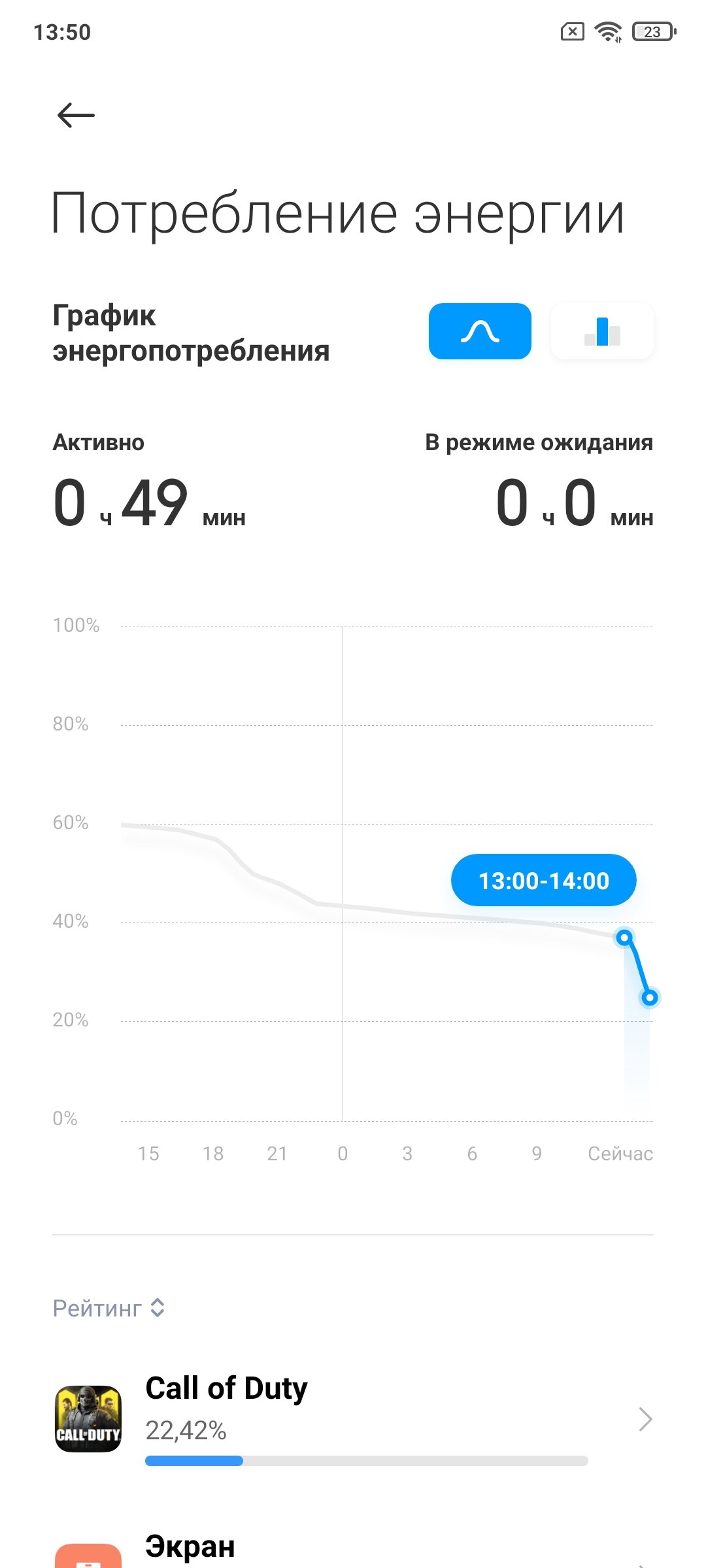Expand Call of Duty details chevron

(x=645, y=1419)
